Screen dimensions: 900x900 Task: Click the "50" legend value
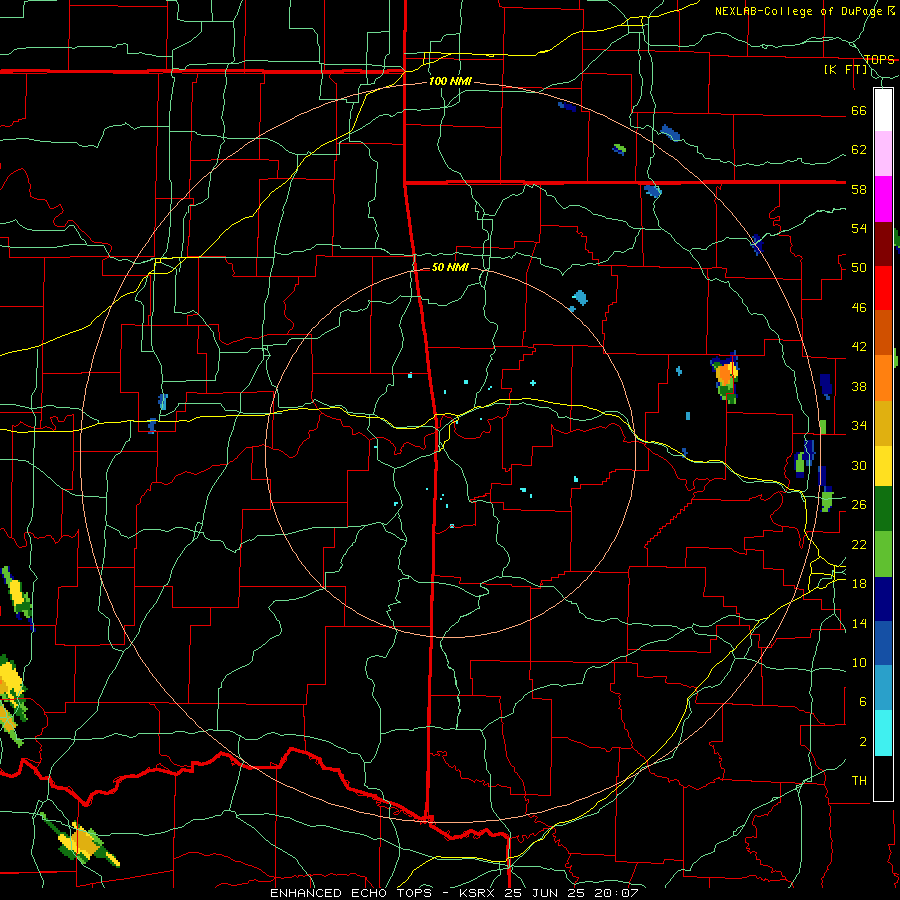[859, 268]
